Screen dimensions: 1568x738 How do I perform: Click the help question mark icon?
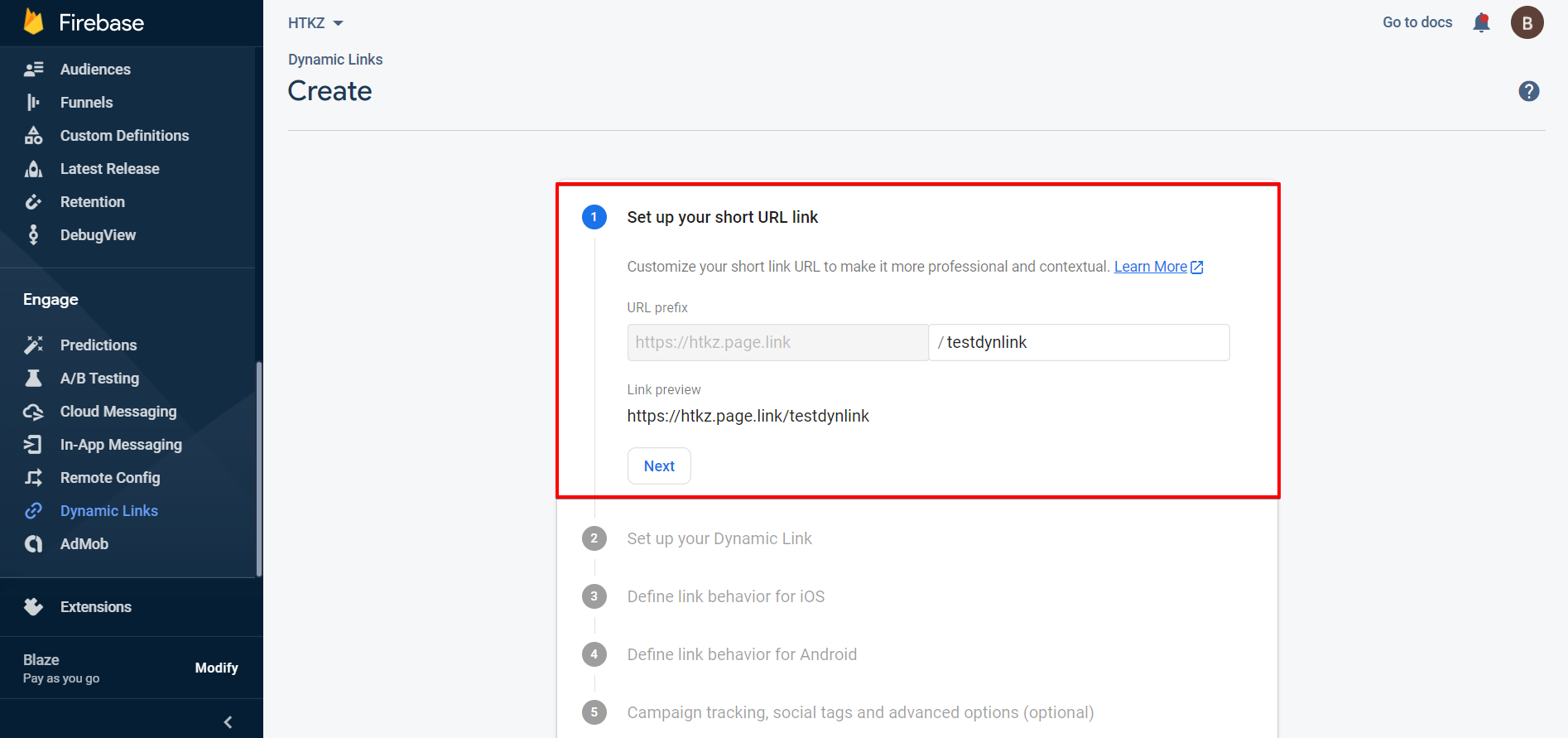pos(1528,91)
